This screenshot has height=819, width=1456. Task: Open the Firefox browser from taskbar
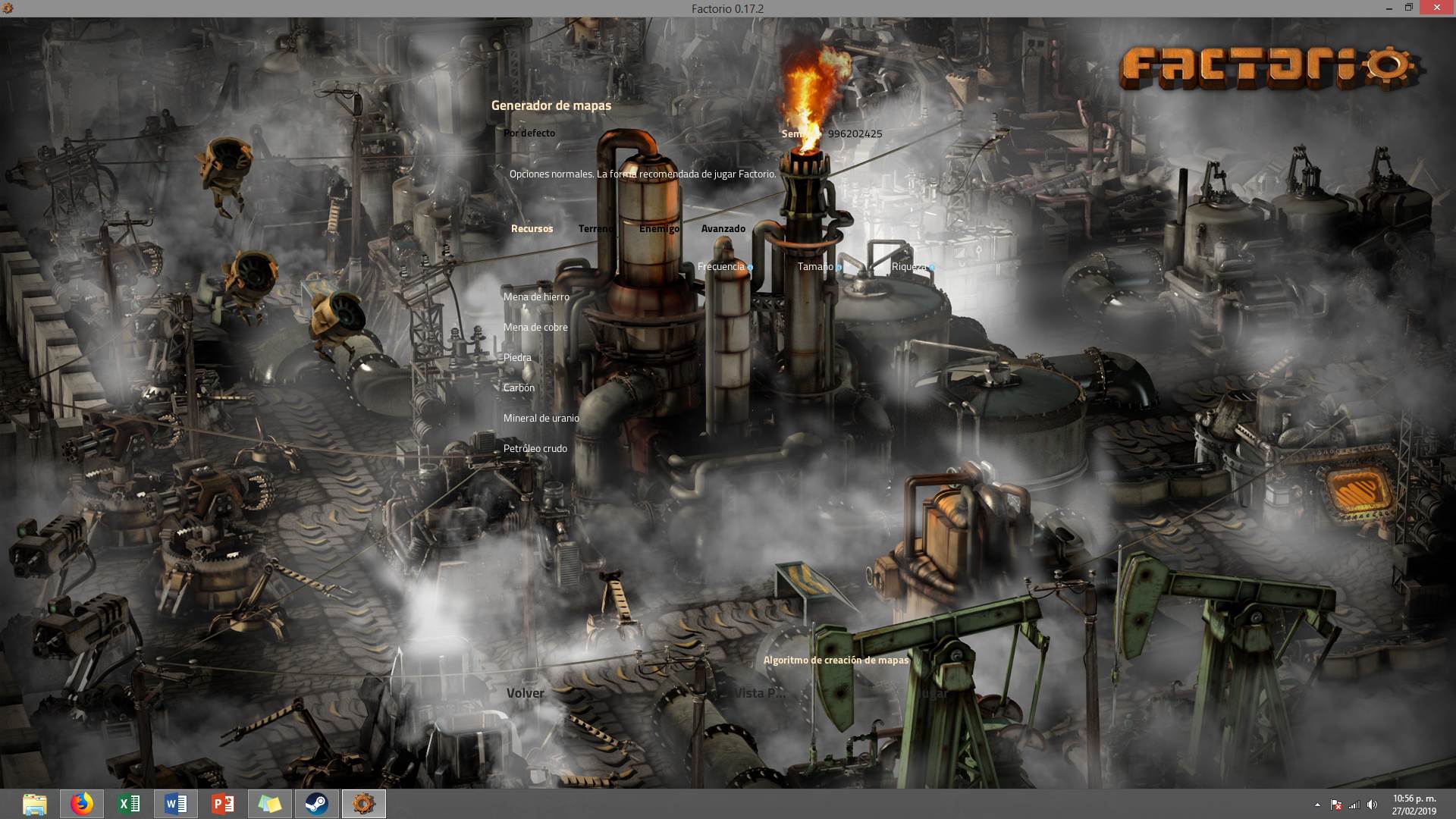coord(82,804)
